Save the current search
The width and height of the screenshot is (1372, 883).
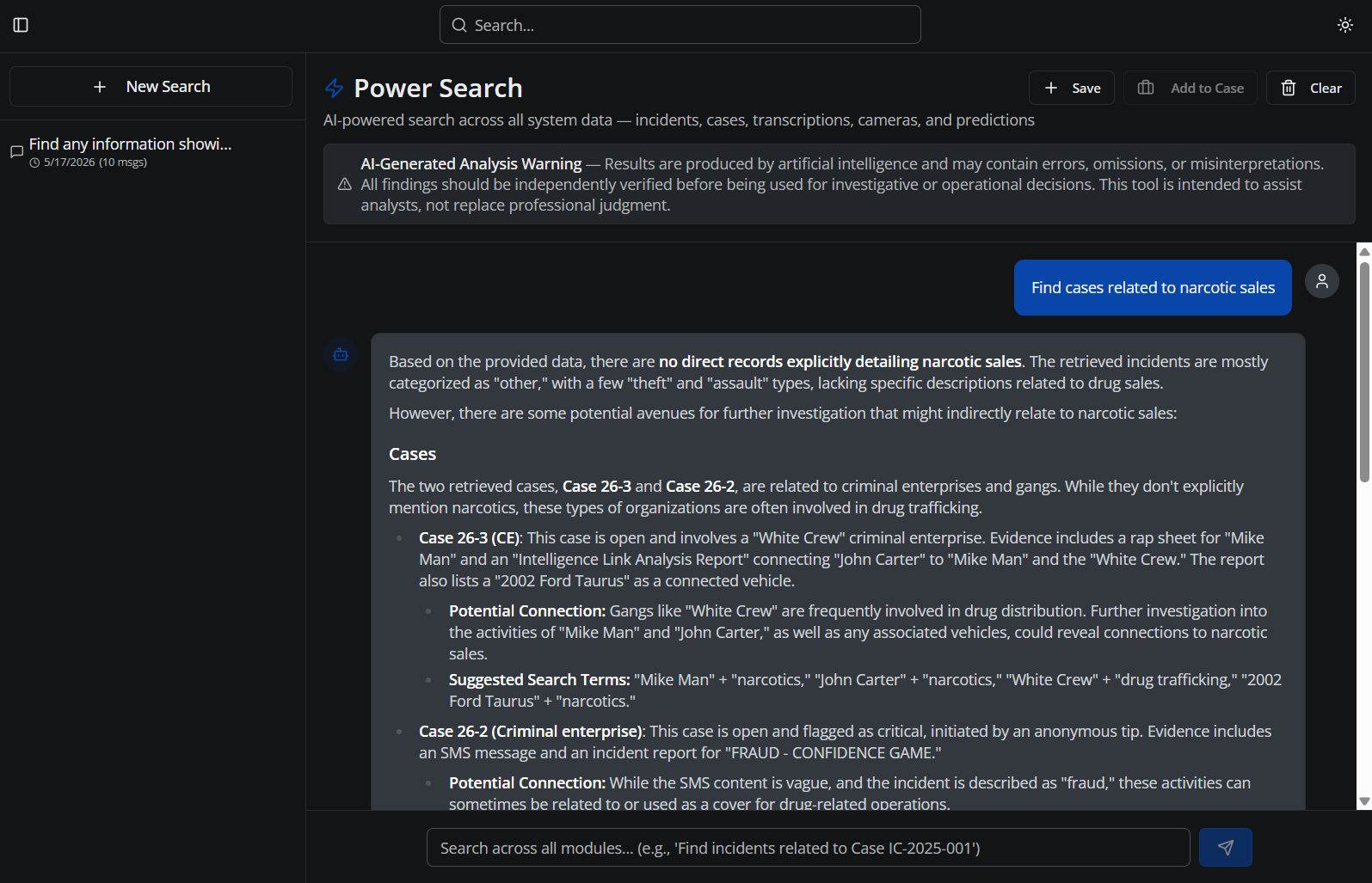point(1072,88)
